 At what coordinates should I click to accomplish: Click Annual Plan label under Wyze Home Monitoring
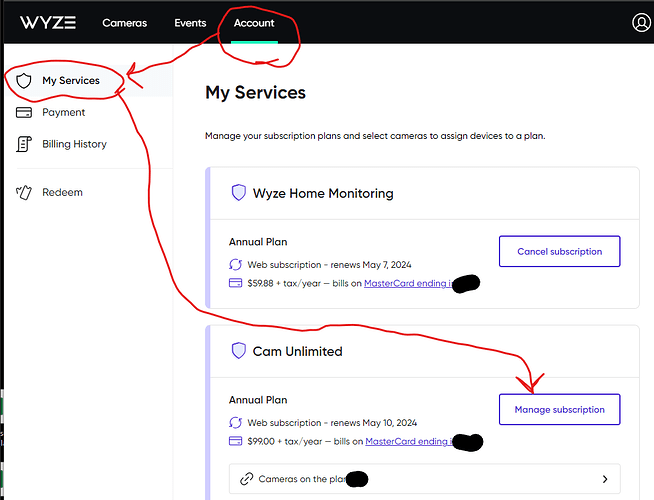click(x=258, y=242)
